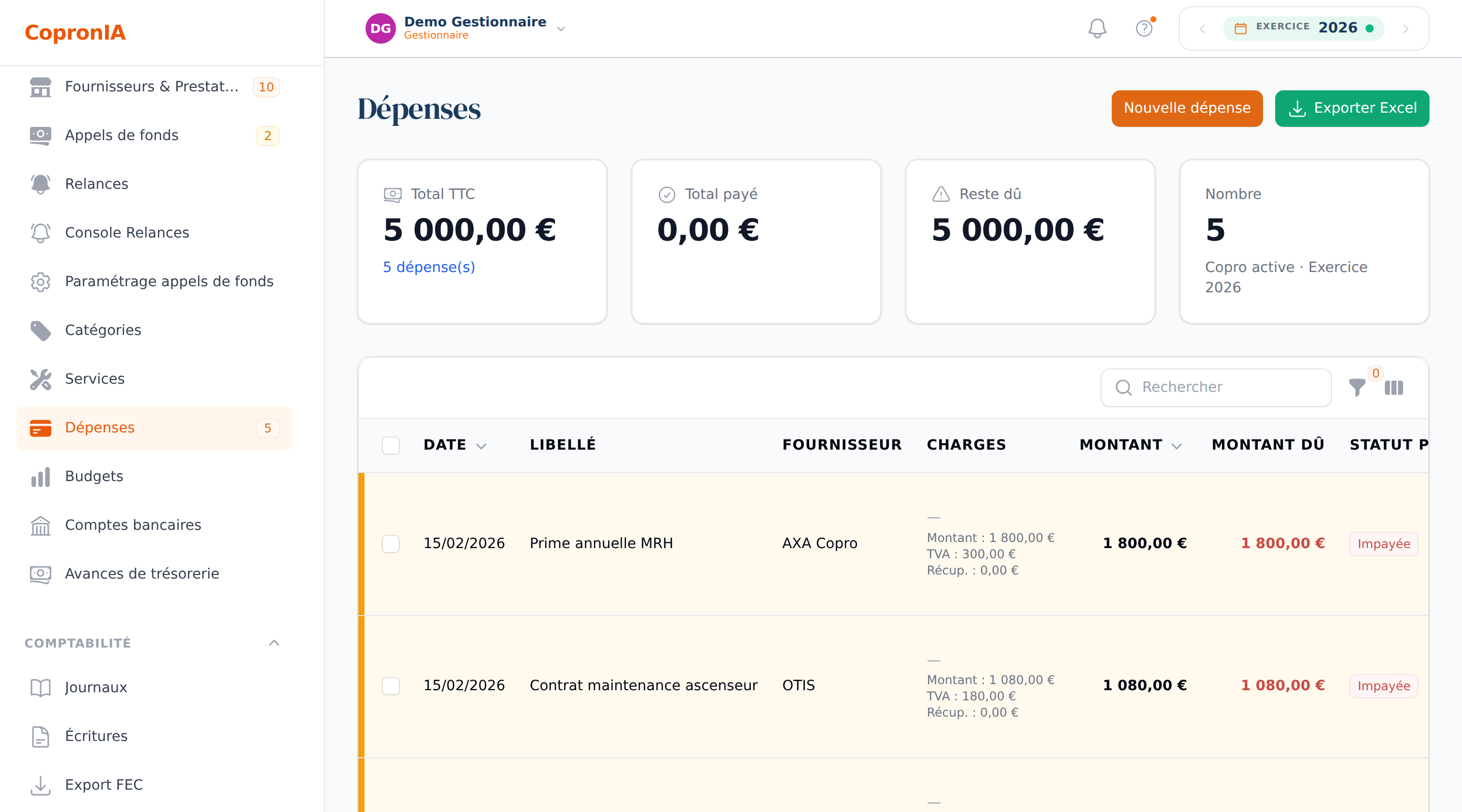
Task: Open Fournisseurs & Prestataires storefront icon
Action: (40, 87)
